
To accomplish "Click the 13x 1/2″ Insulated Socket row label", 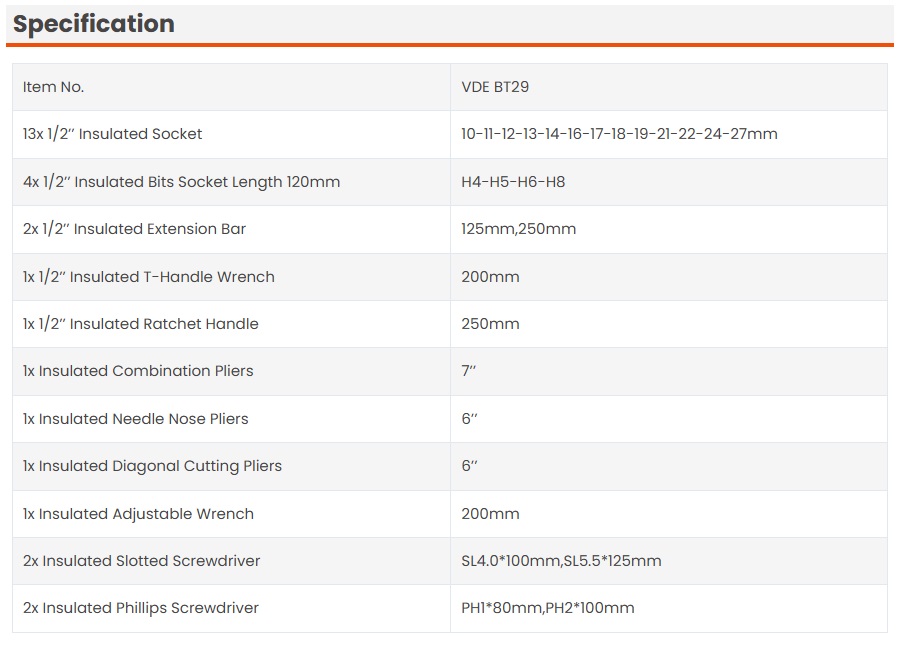I will [x=113, y=134].
